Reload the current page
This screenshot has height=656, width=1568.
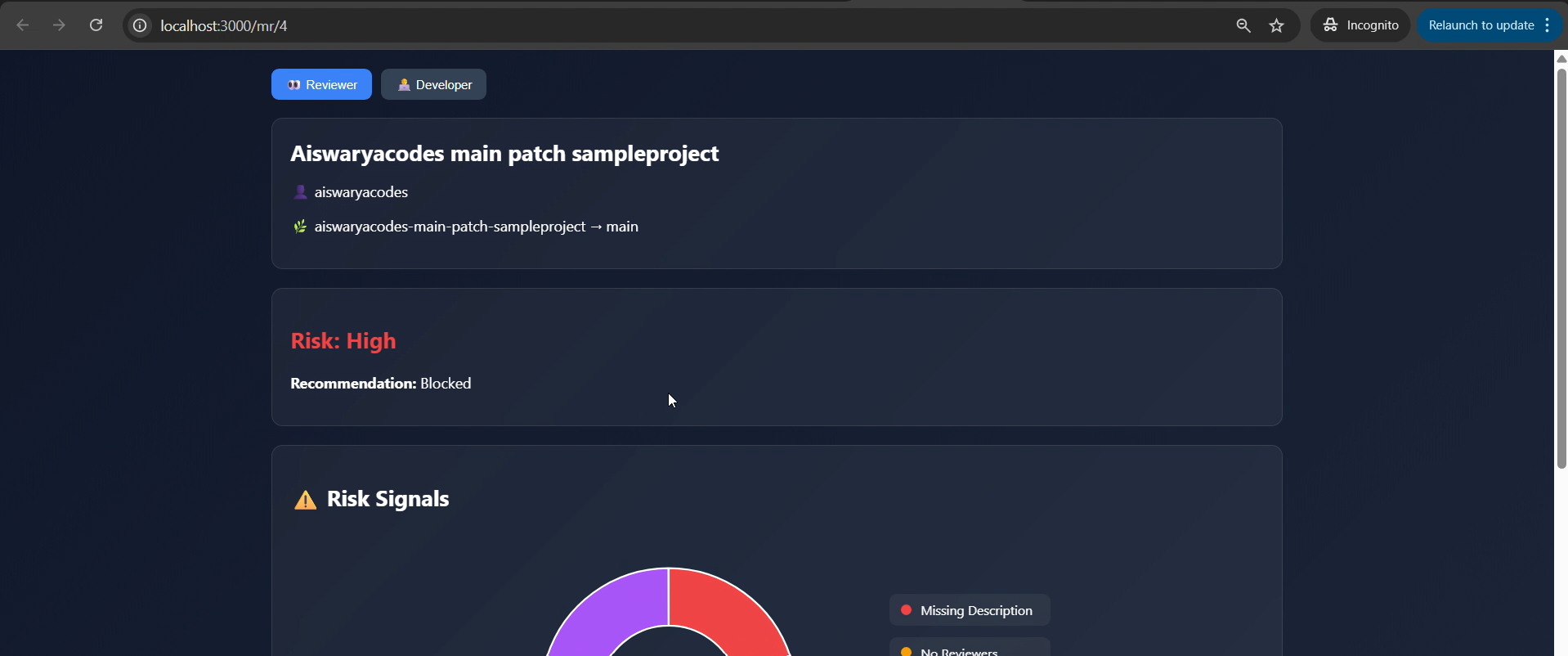pos(96,25)
